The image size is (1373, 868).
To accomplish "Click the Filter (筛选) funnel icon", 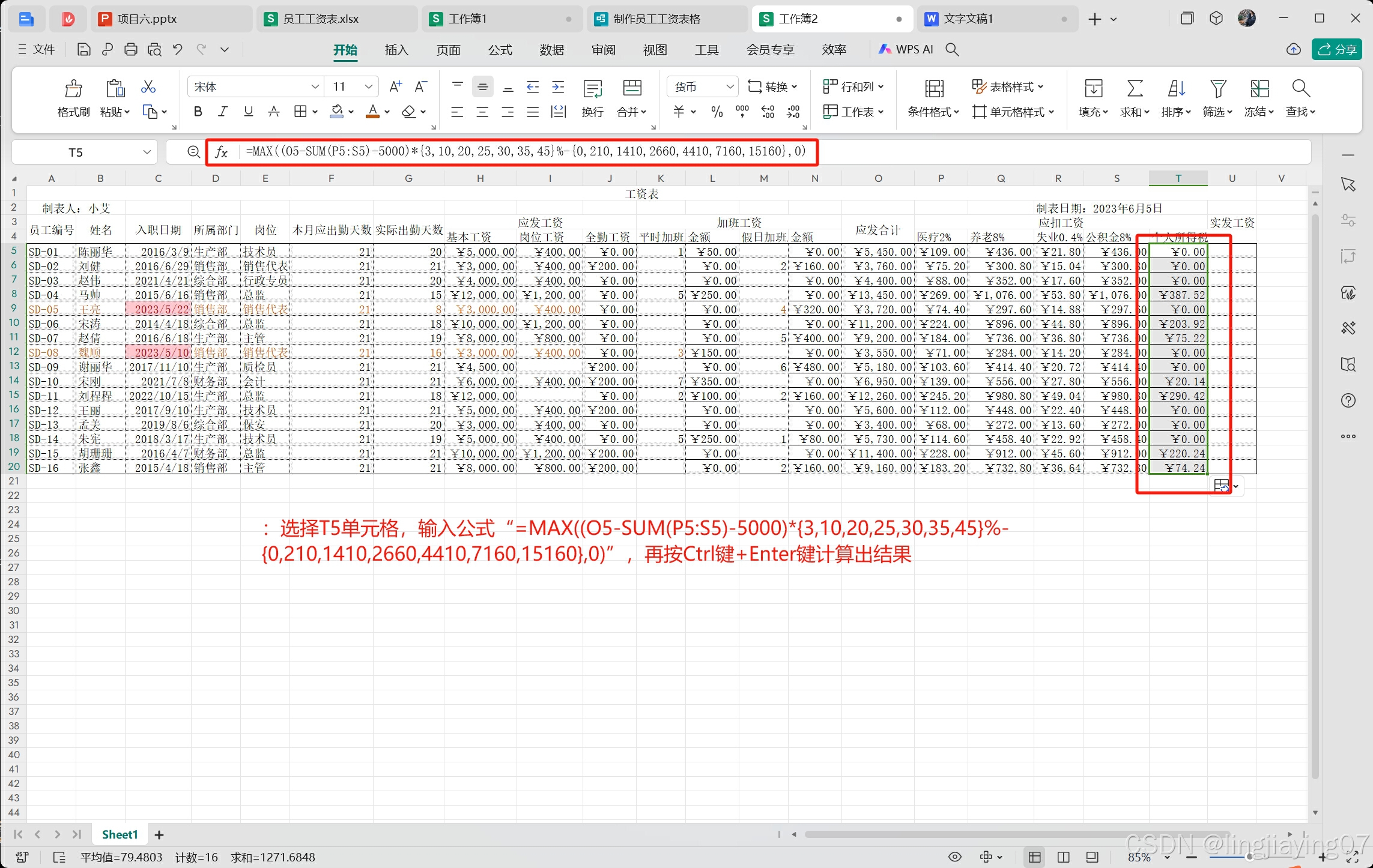I will (1217, 89).
